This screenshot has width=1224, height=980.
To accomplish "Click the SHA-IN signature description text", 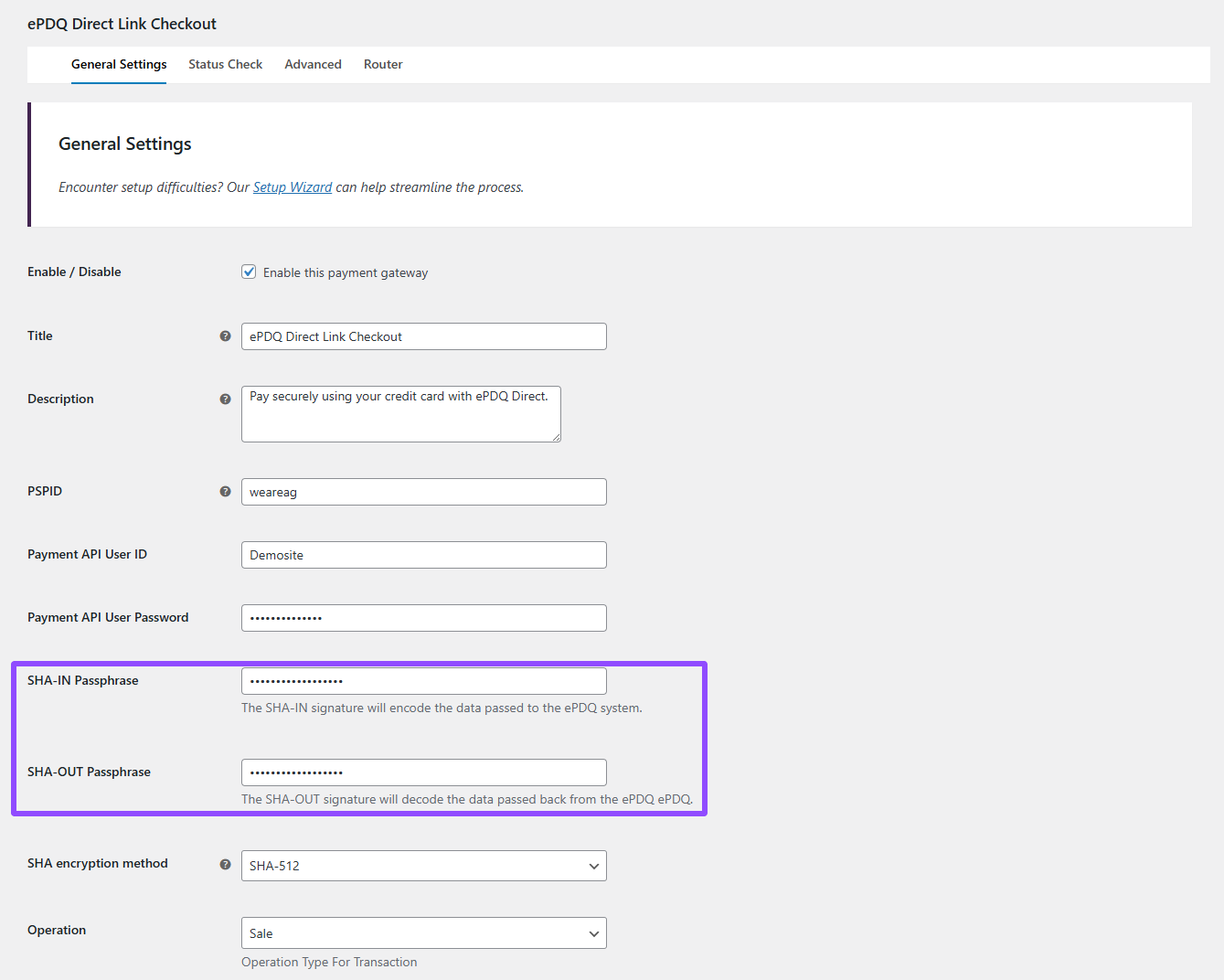I will tap(442, 708).
